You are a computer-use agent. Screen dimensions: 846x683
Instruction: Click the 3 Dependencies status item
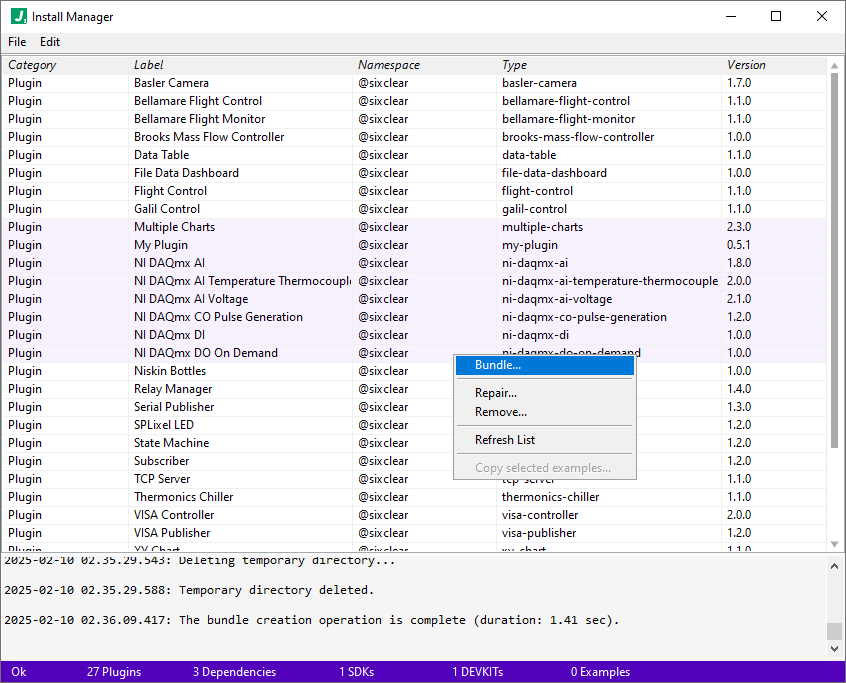click(234, 672)
